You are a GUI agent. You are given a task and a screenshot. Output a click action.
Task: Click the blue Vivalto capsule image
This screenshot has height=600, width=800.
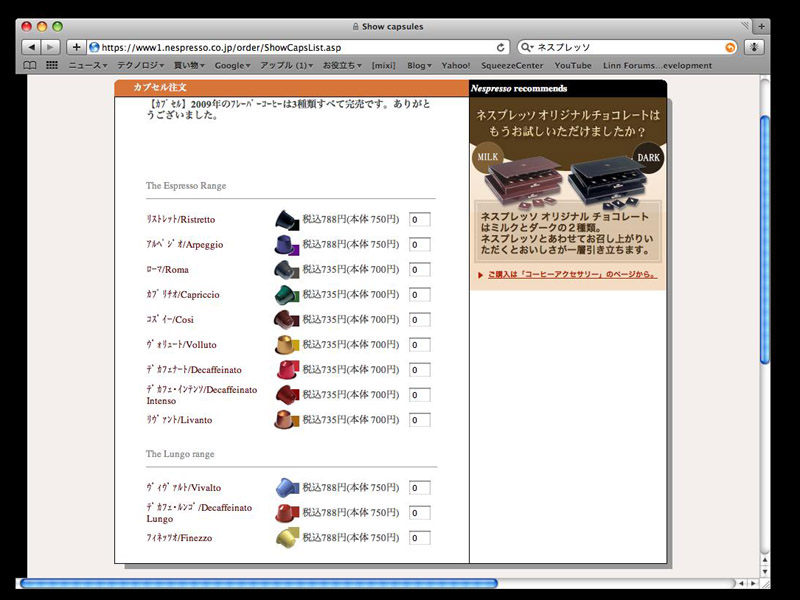click(287, 488)
